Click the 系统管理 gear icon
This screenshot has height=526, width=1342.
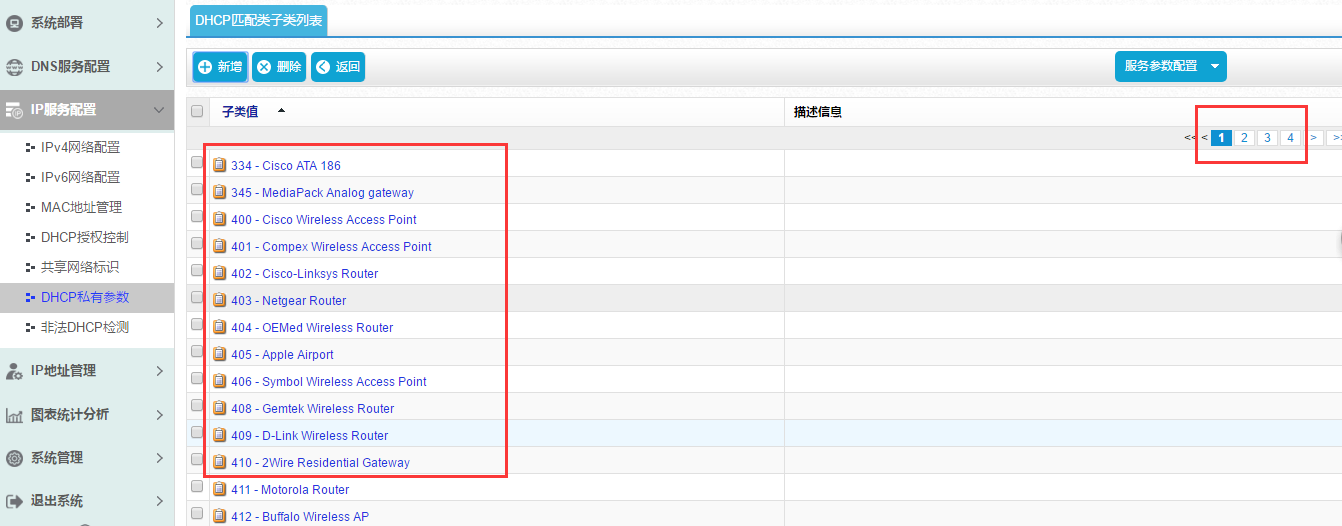(x=14, y=458)
